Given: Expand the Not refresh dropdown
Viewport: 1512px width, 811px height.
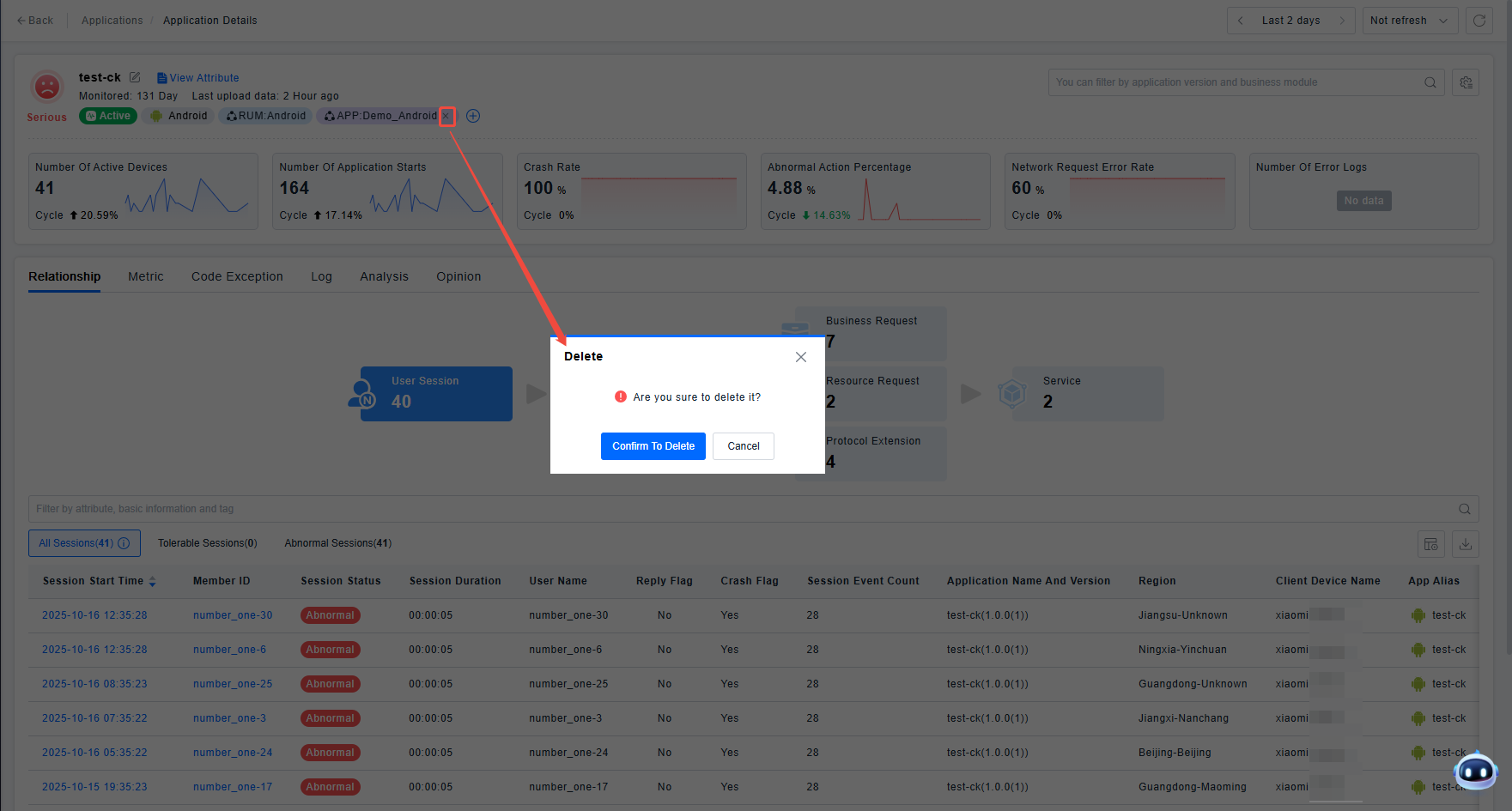Looking at the screenshot, I should [x=1409, y=21].
